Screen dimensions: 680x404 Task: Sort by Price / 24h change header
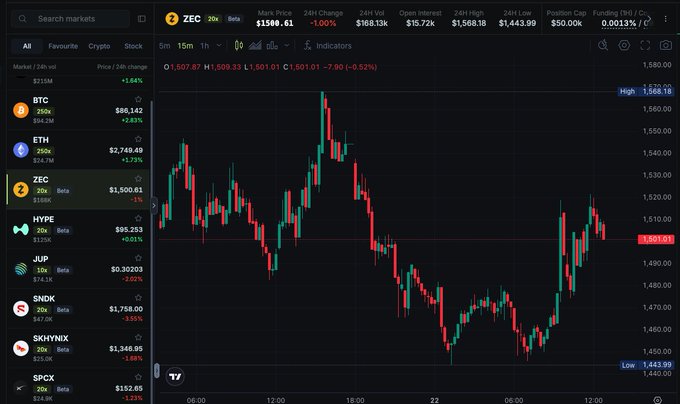122,67
